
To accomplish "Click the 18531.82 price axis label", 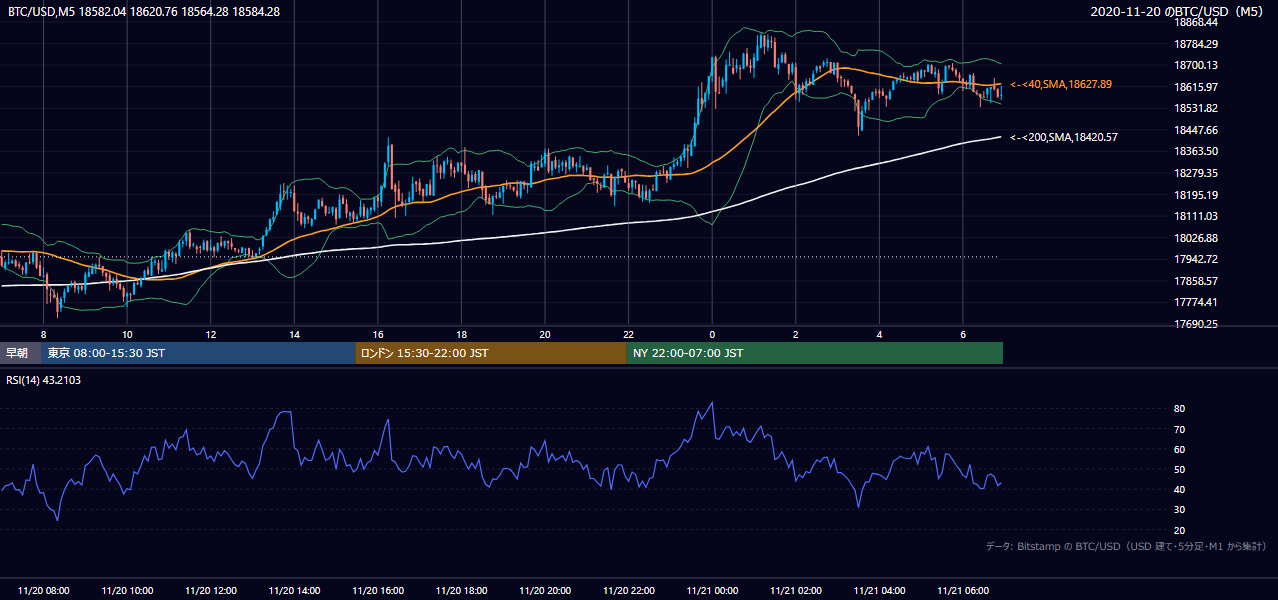I will click(1196, 108).
